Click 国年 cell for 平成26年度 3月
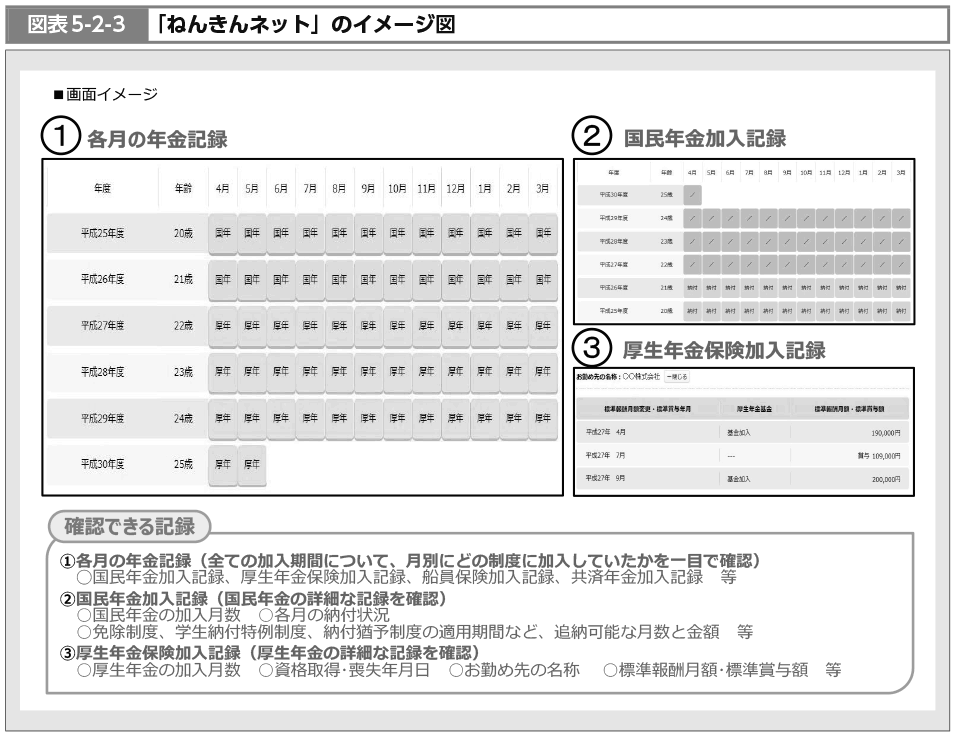This screenshot has height=737, width=956. pos(543,280)
